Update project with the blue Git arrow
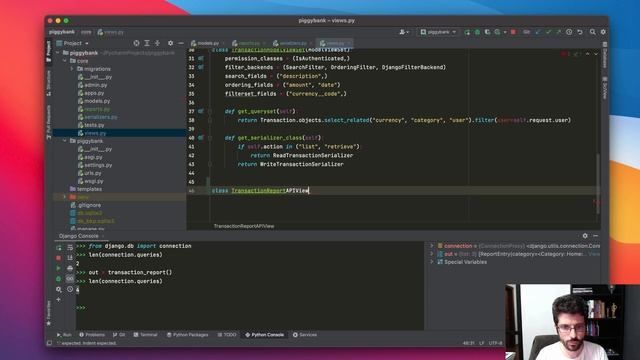Image resolution: width=640 pixels, height=360 pixels. (538, 32)
